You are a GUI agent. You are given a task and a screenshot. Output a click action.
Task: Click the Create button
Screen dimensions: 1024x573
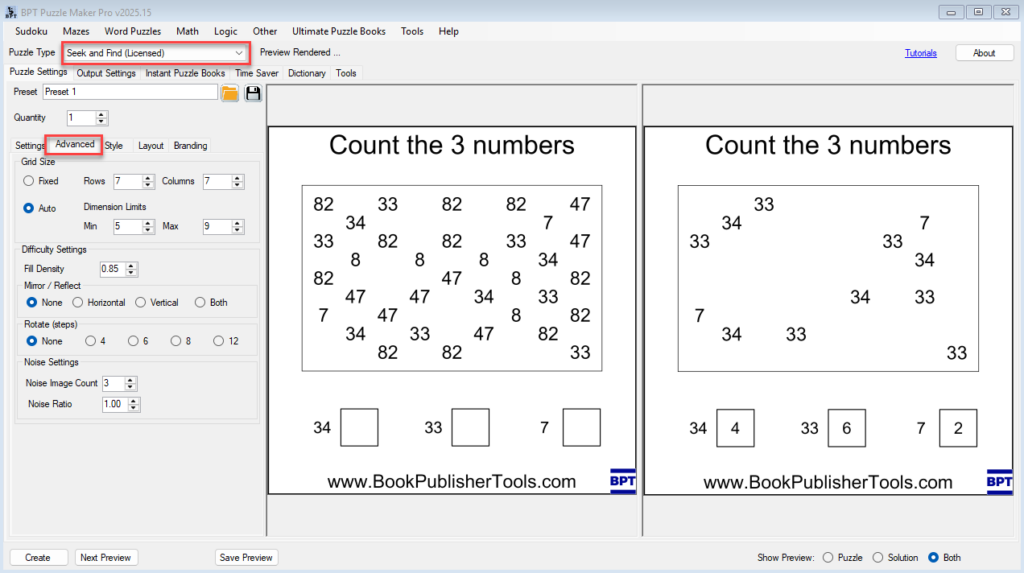38,557
